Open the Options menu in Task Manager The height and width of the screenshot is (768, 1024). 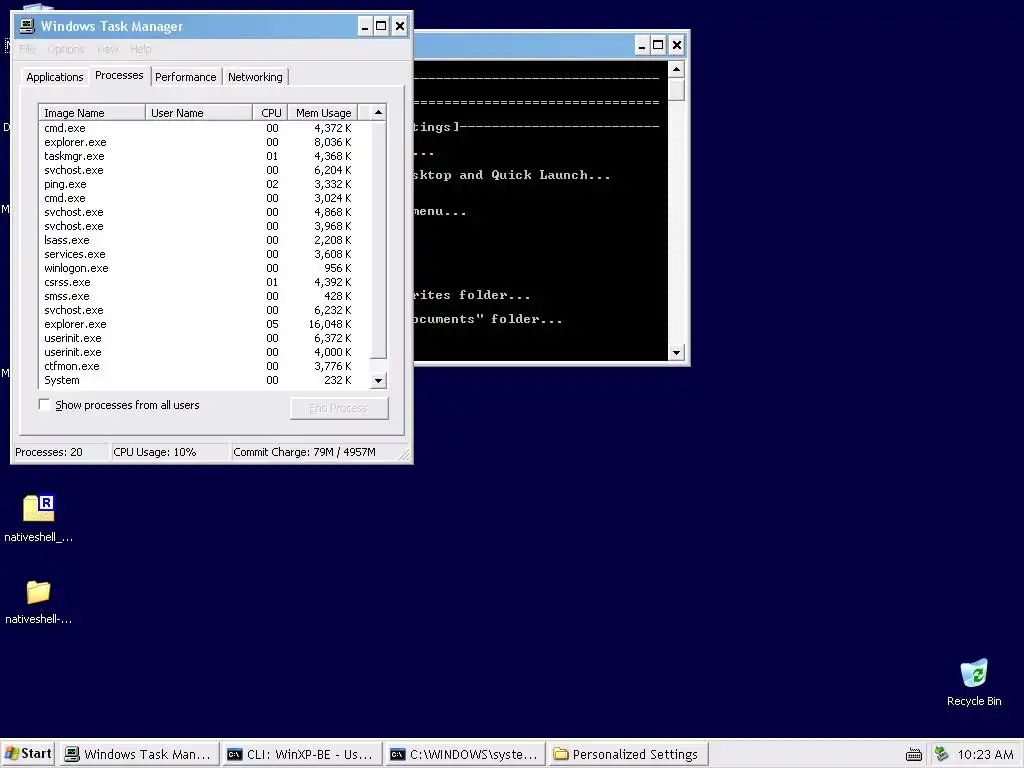pos(65,49)
